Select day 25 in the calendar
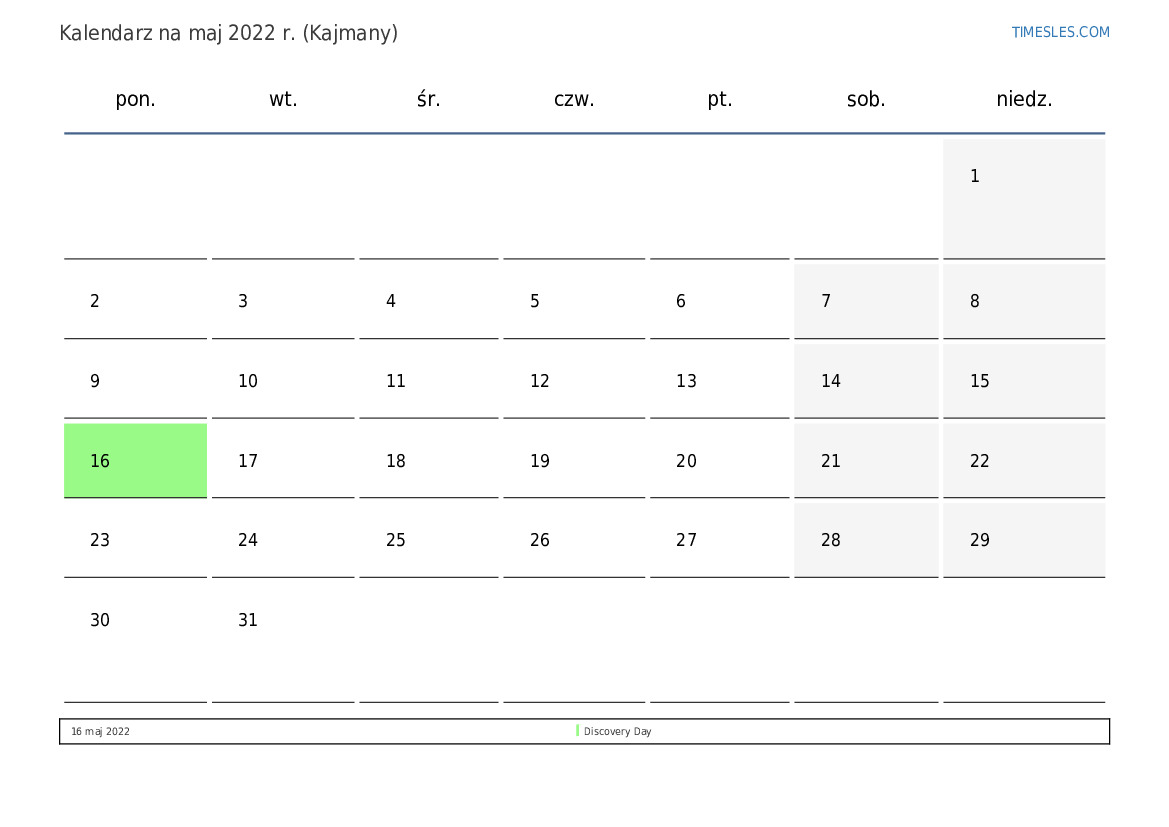 coord(428,540)
